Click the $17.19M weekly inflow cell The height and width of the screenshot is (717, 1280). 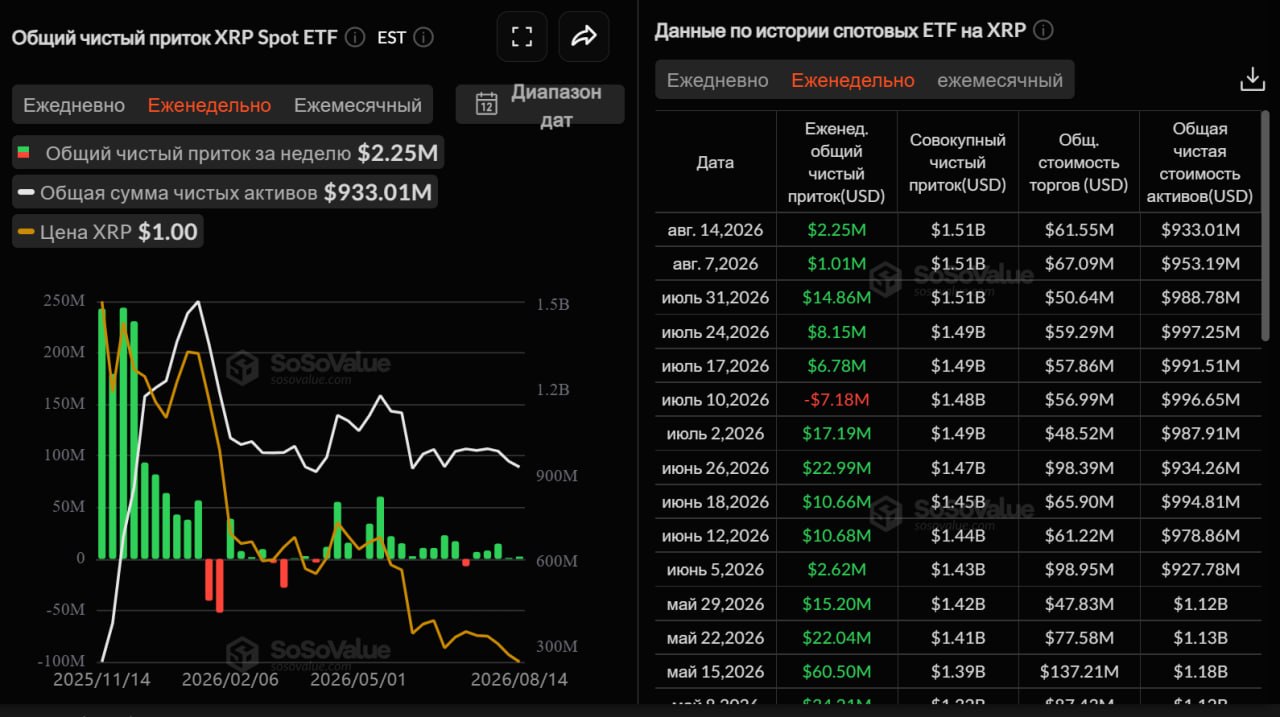837,434
